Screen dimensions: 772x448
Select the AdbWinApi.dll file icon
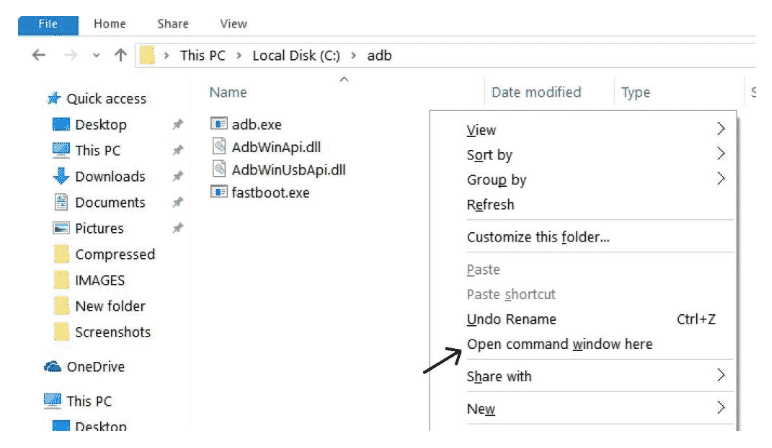tap(220, 147)
